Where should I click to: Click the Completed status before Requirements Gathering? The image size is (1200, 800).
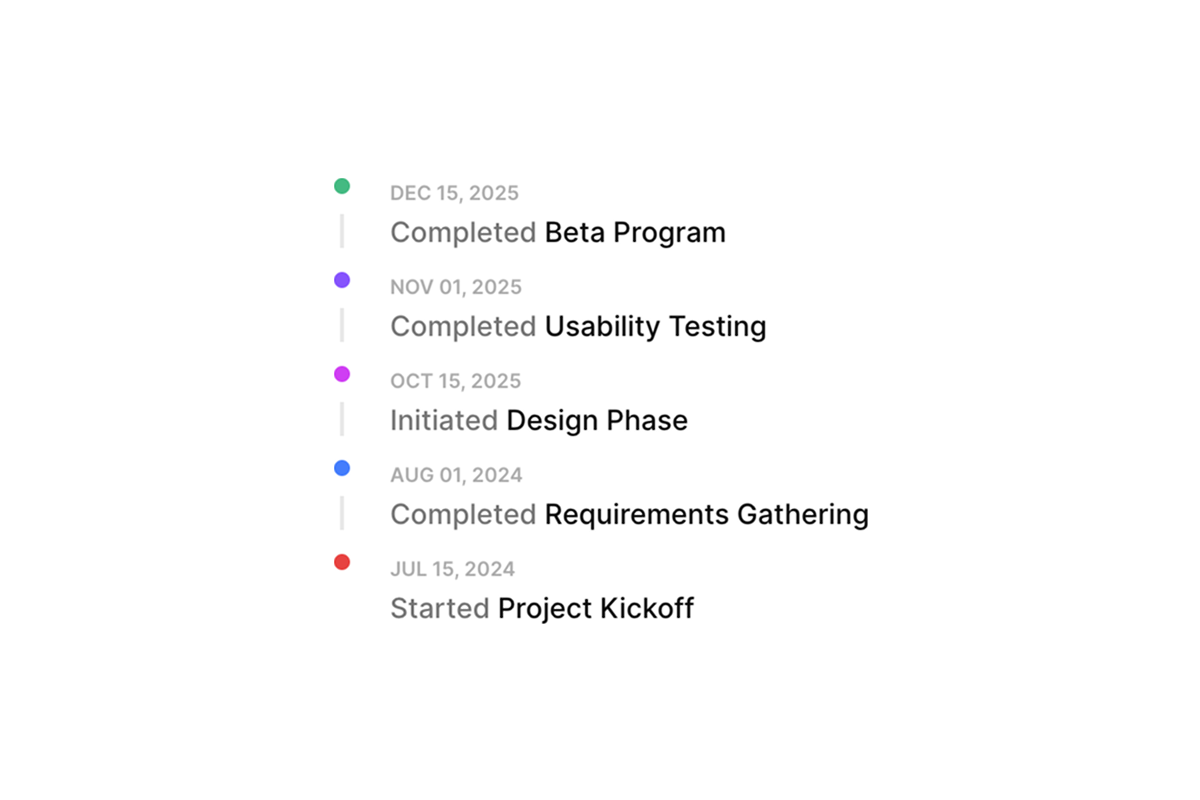463,514
